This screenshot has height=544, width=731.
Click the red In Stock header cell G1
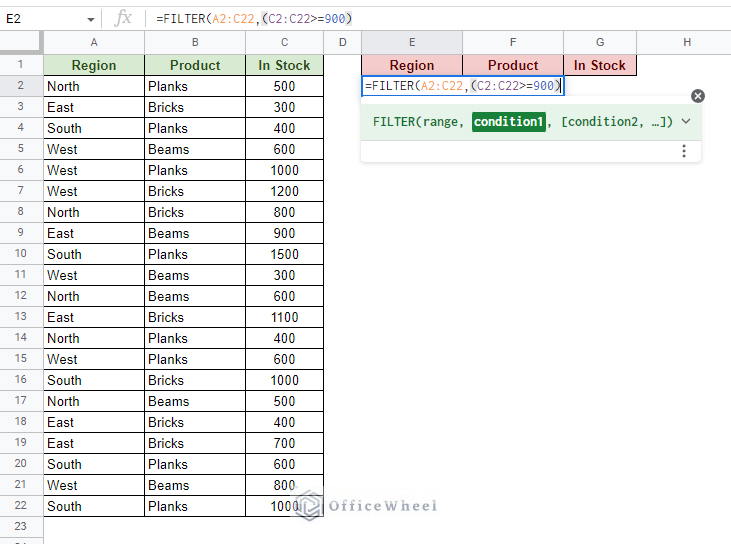[600, 65]
